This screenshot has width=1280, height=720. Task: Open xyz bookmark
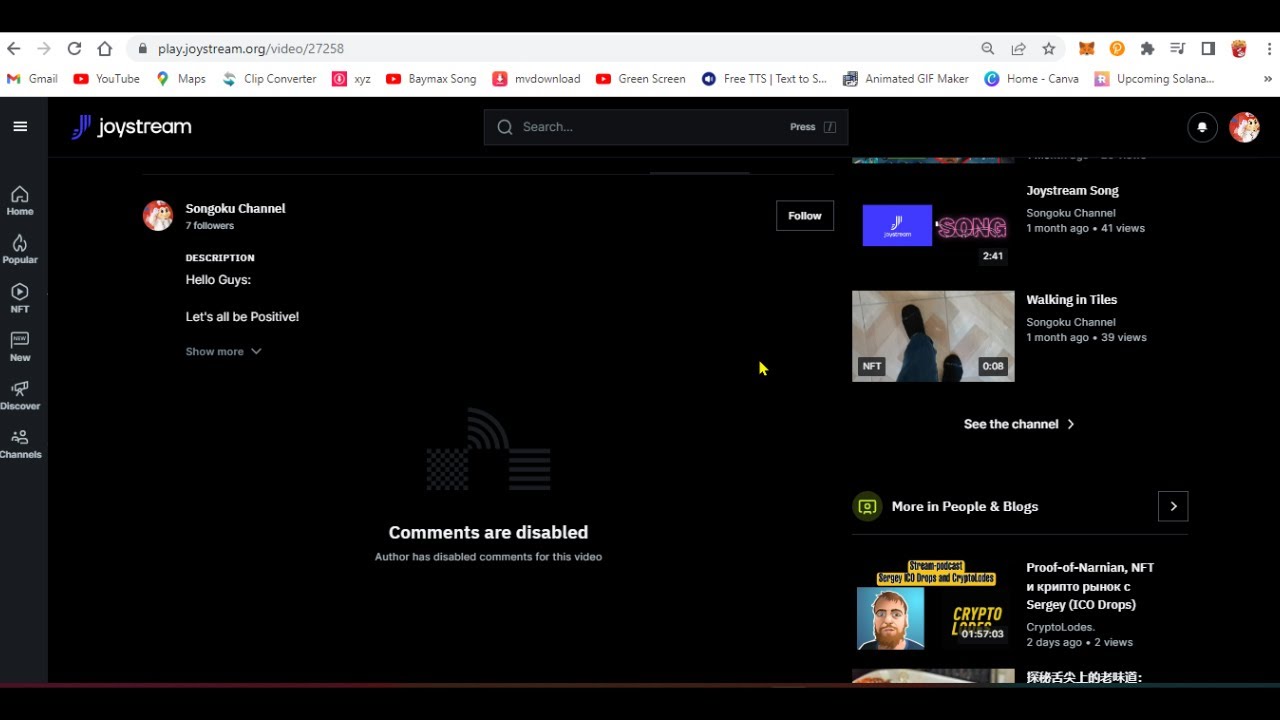[x=351, y=78]
